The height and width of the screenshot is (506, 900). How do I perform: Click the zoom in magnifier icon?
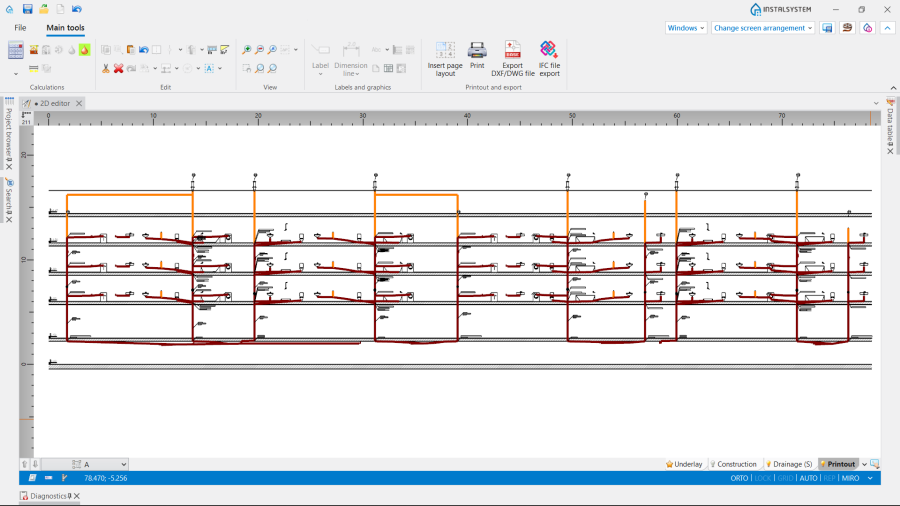[x=247, y=49]
